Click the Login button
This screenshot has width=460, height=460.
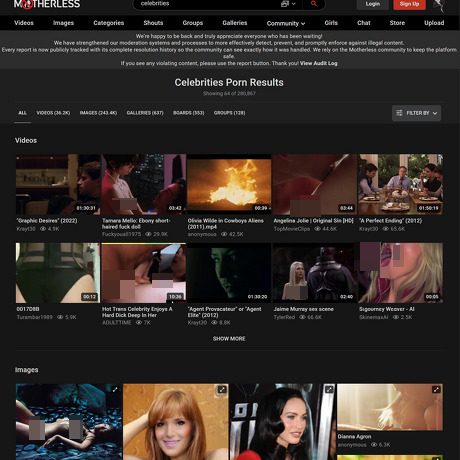[373, 4]
